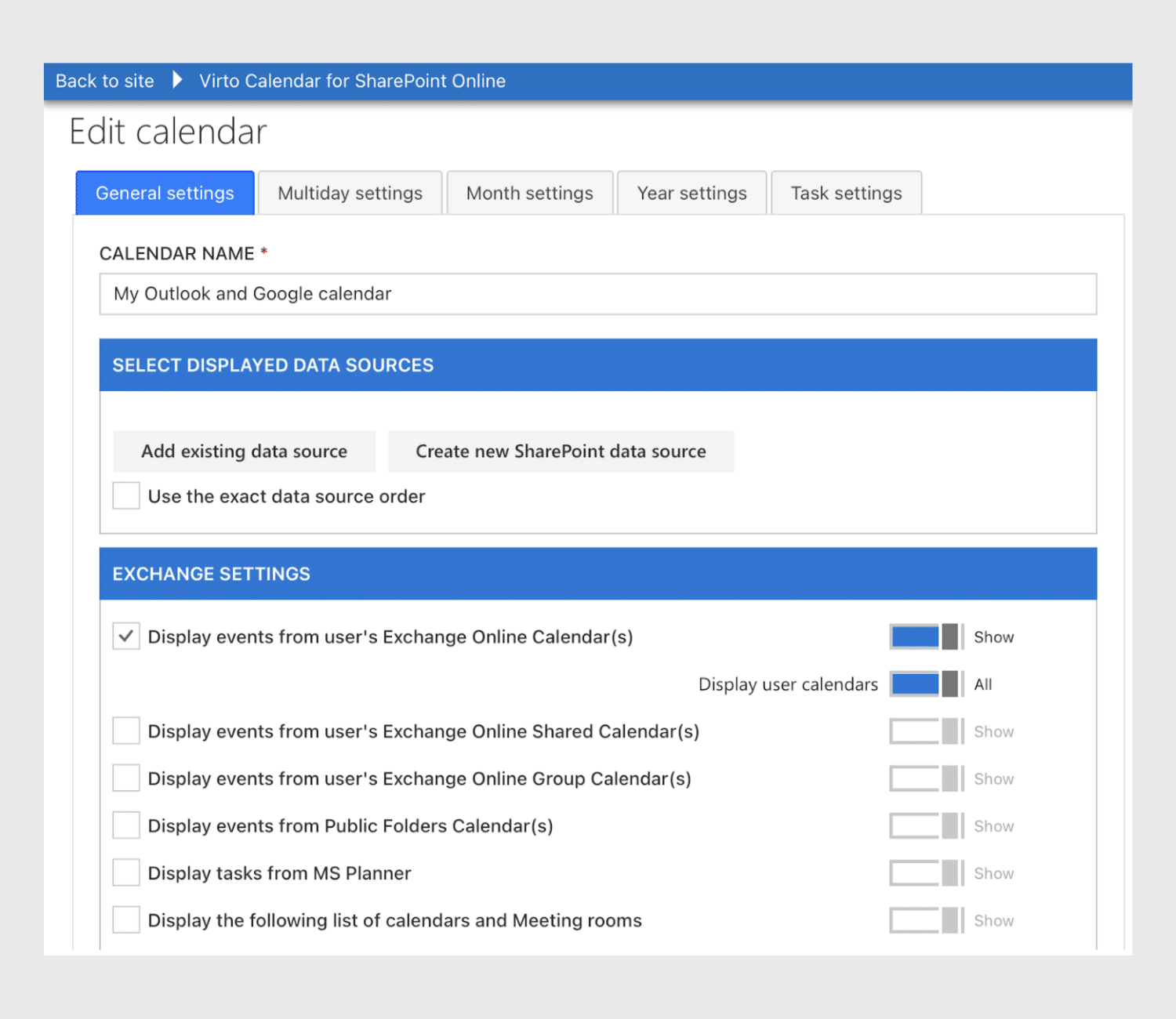The image size is (1176, 1019).
Task: Check Exchange Online Shared Calendar(s) option
Action: (126, 731)
